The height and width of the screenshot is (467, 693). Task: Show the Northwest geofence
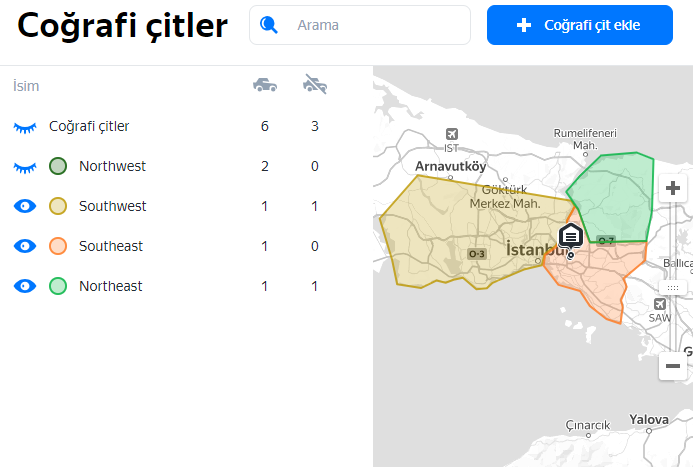click(x=25, y=166)
